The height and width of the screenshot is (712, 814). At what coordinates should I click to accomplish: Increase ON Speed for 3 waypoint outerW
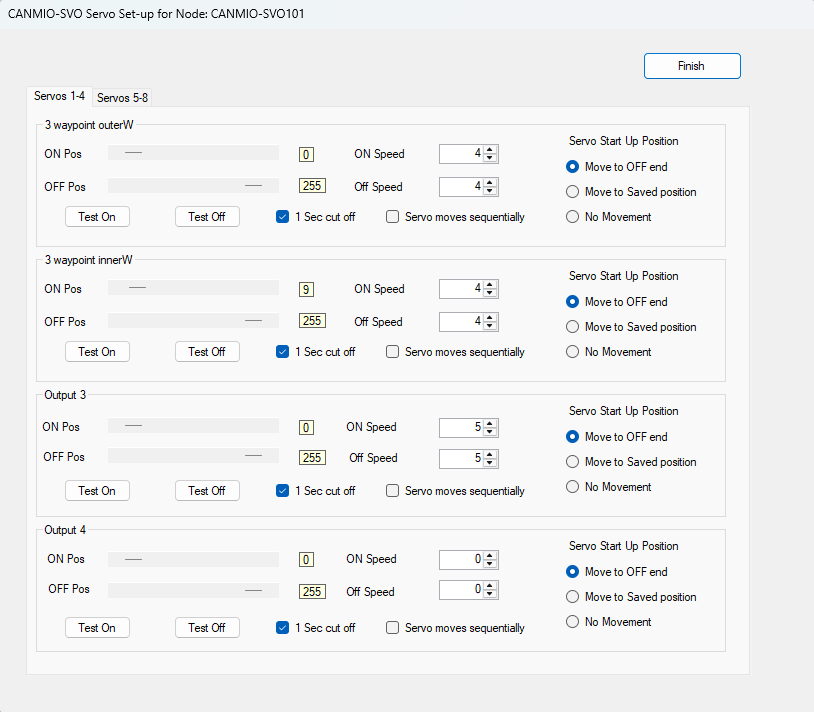point(491,150)
